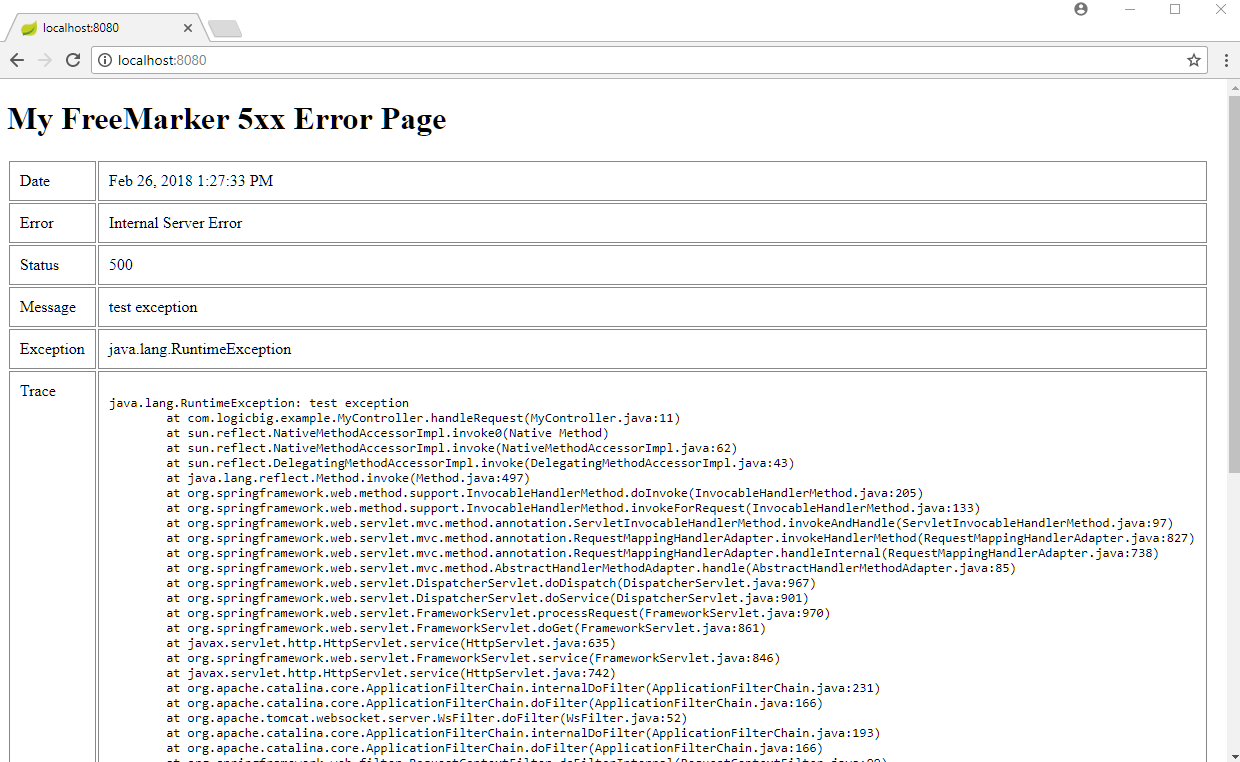Click the Spring leaf favicon on the tab
1240x762 pixels.
pyautogui.click(x=27, y=28)
